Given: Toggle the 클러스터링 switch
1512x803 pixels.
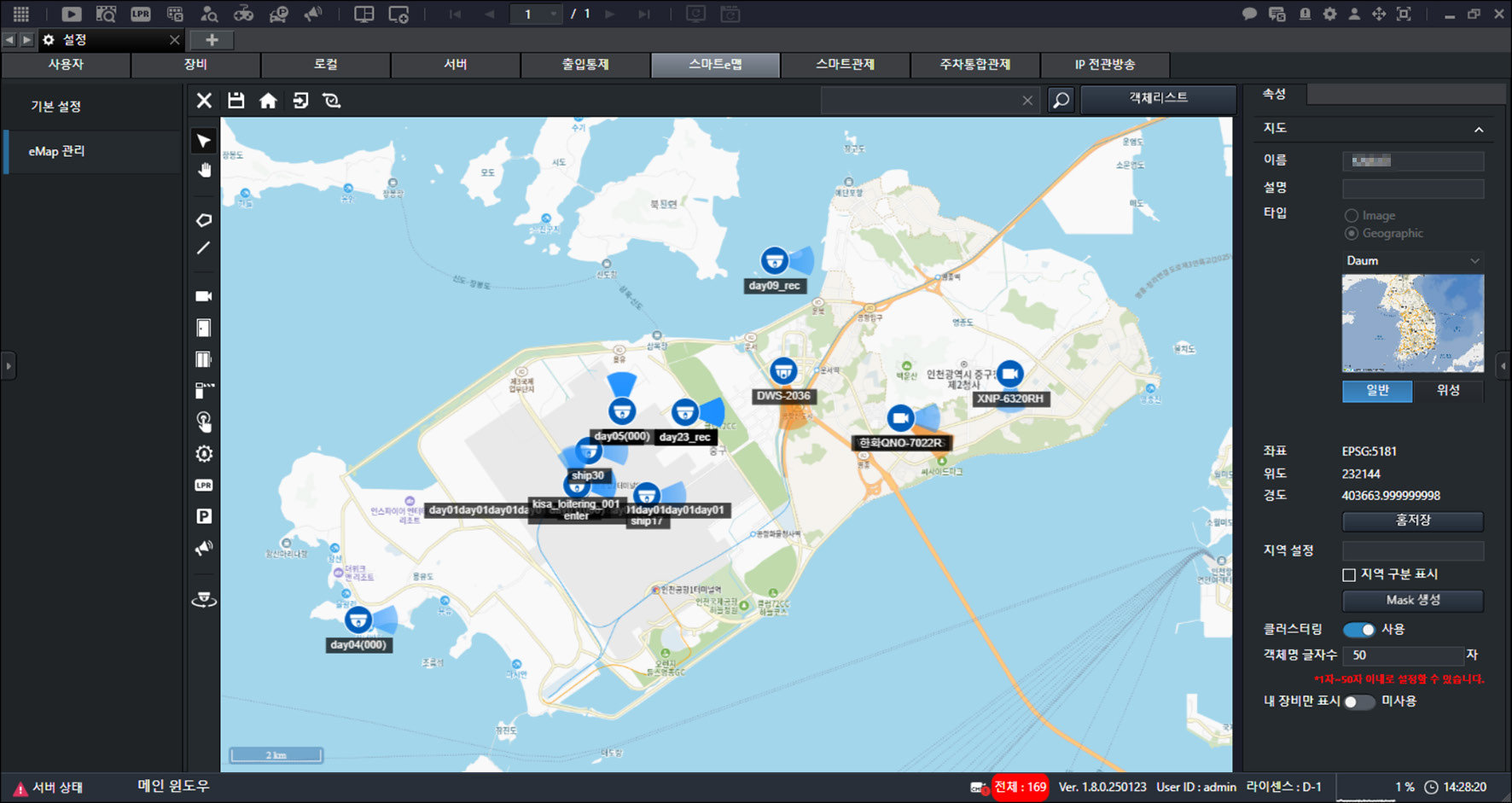Looking at the screenshot, I should tap(1359, 630).
